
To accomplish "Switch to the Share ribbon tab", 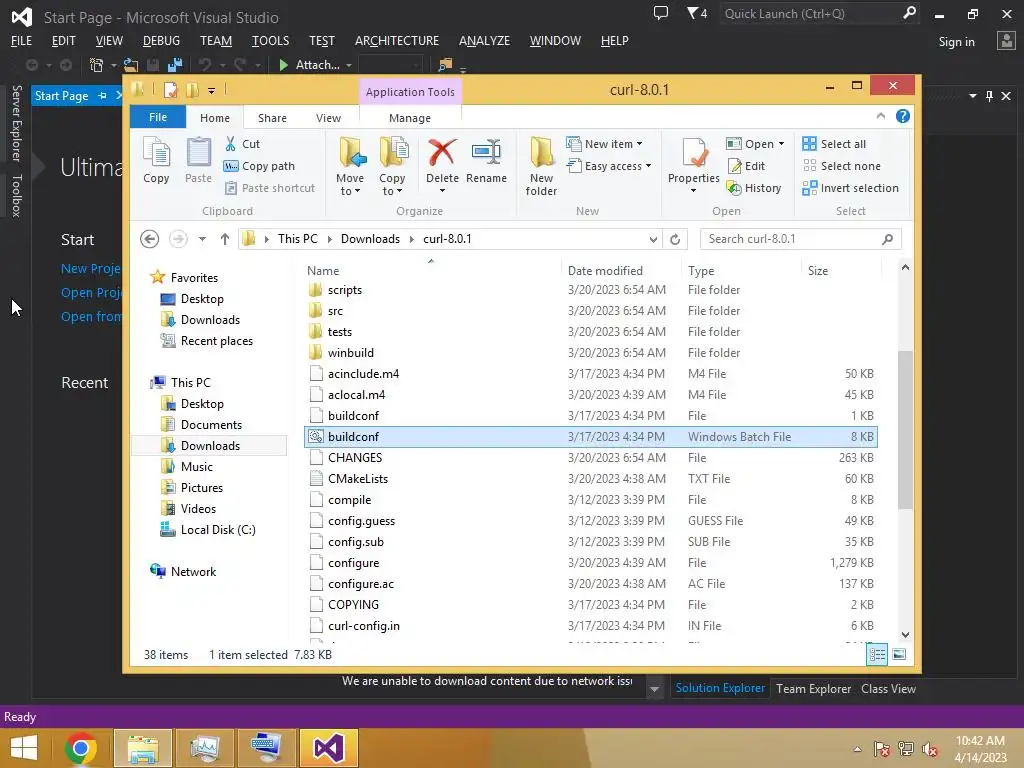I will coord(272,118).
